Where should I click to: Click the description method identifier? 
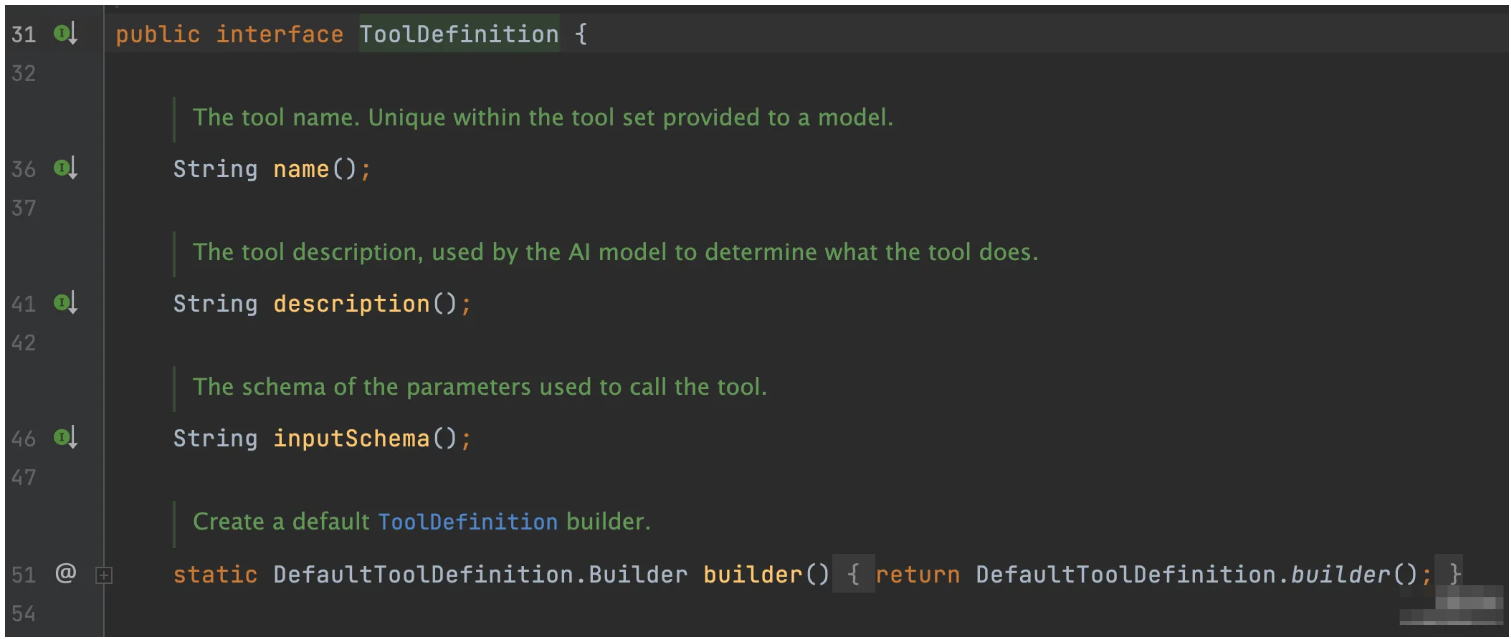tap(351, 303)
